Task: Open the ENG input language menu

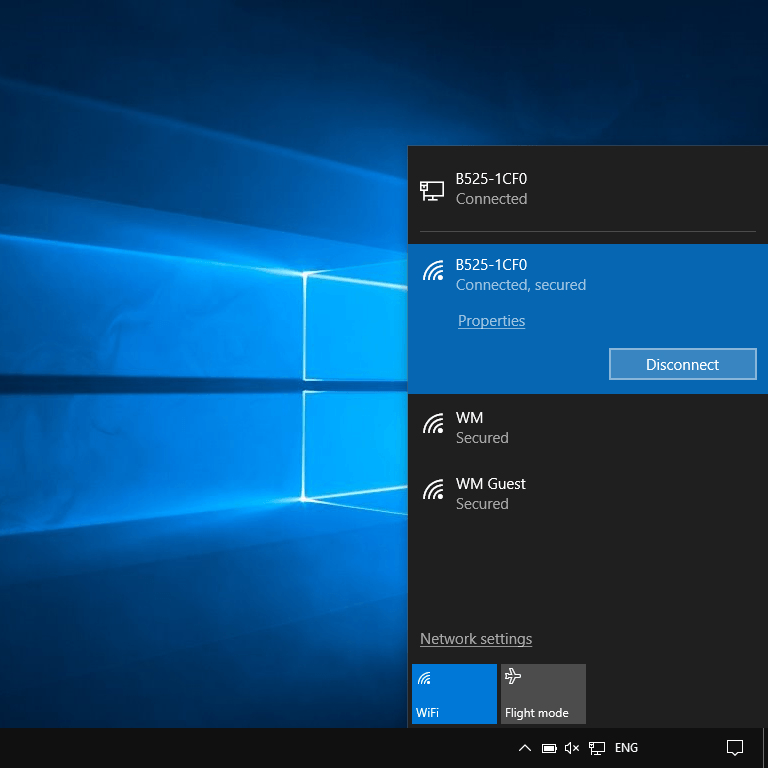Action: coord(626,748)
